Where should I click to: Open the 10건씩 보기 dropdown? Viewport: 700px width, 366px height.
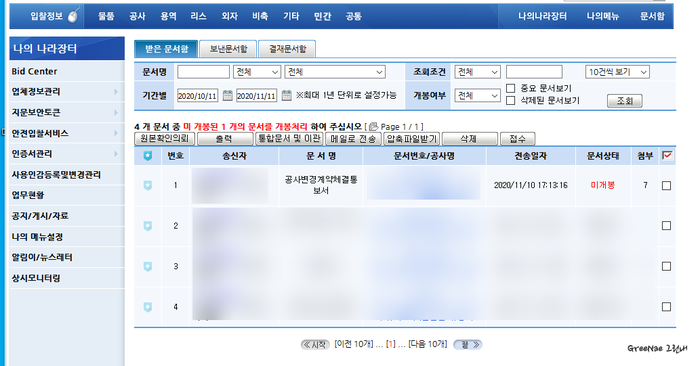[x=617, y=72]
